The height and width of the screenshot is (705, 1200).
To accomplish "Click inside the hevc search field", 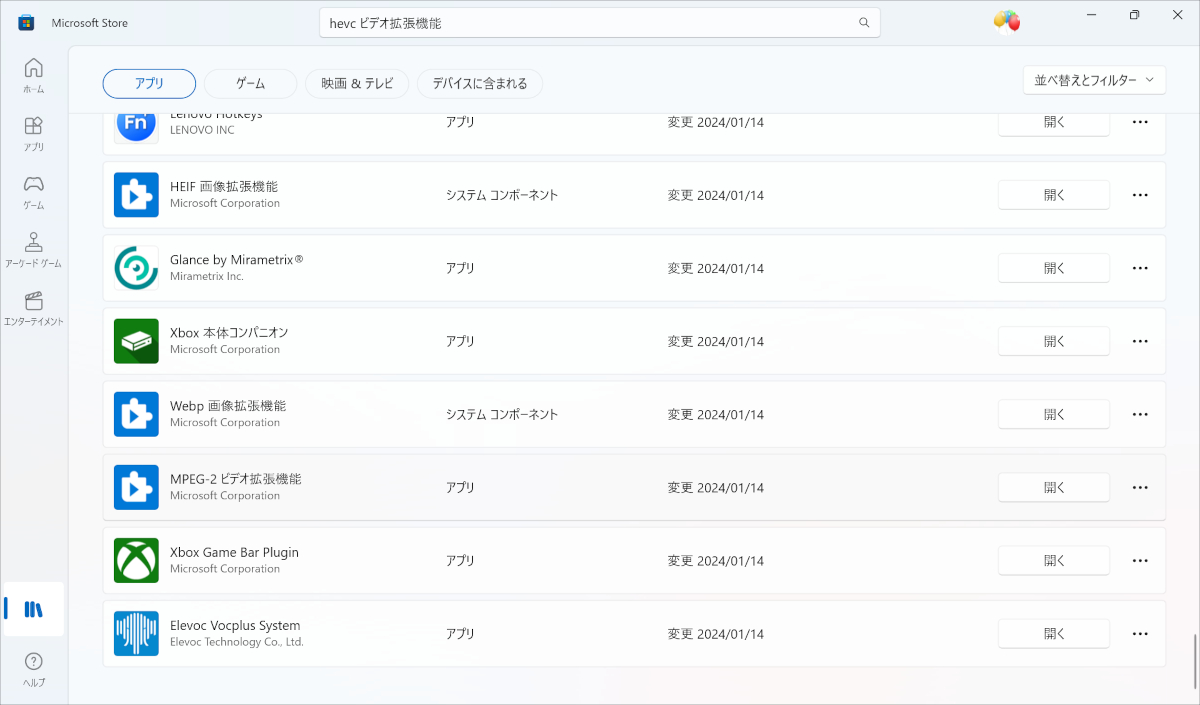I will [x=600, y=21].
